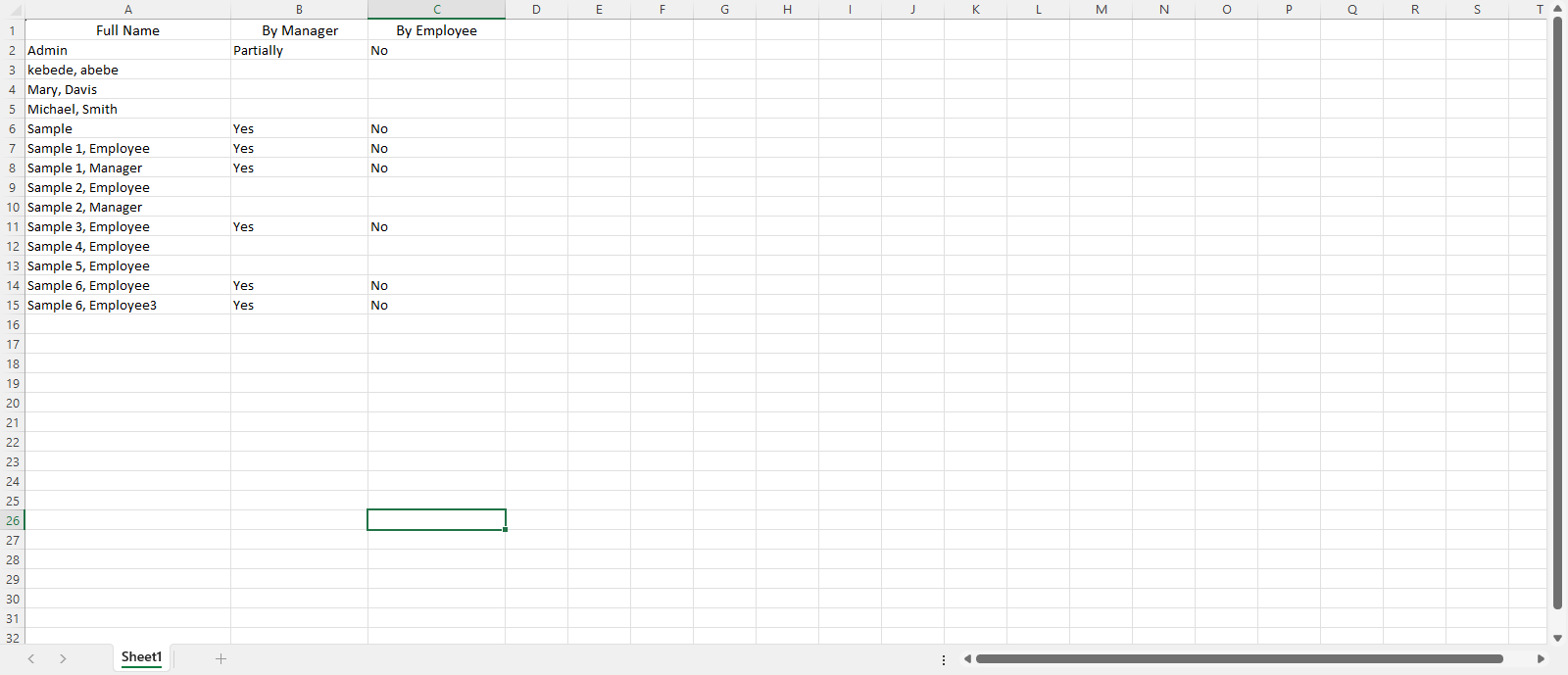Click the vertical scrollbar down arrow
This screenshot has height=675, width=1568.
tap(1557, 638)
